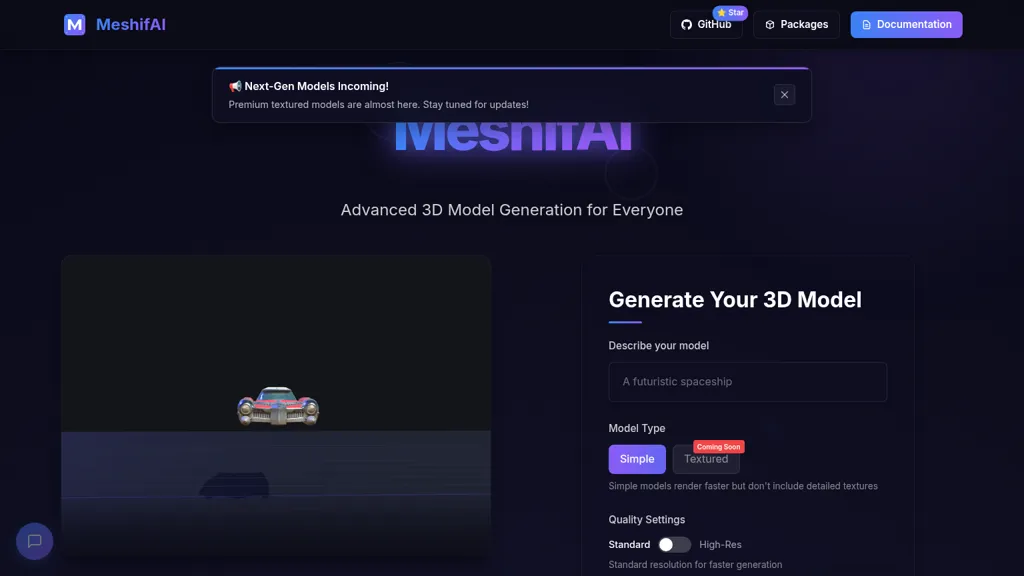Click the Coming Soon badge
The height and width of the screenshot is (576, 1024).
(x=718, y=447)
